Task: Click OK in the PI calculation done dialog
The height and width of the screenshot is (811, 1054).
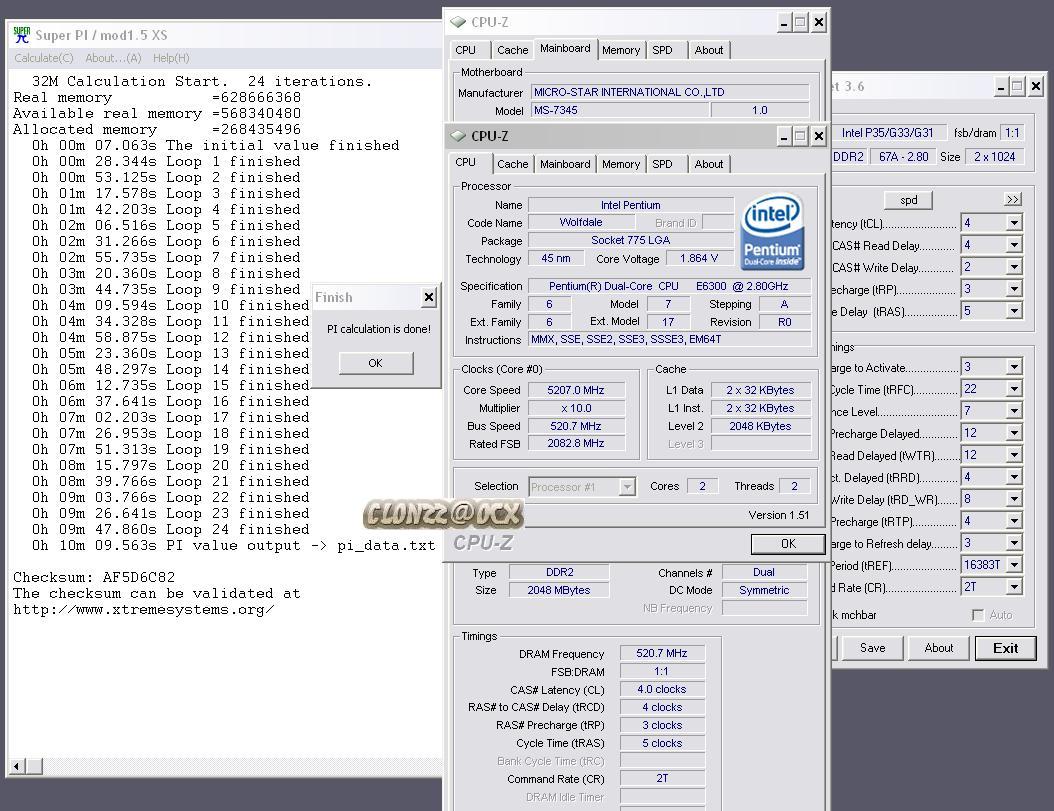Action: 376,363
